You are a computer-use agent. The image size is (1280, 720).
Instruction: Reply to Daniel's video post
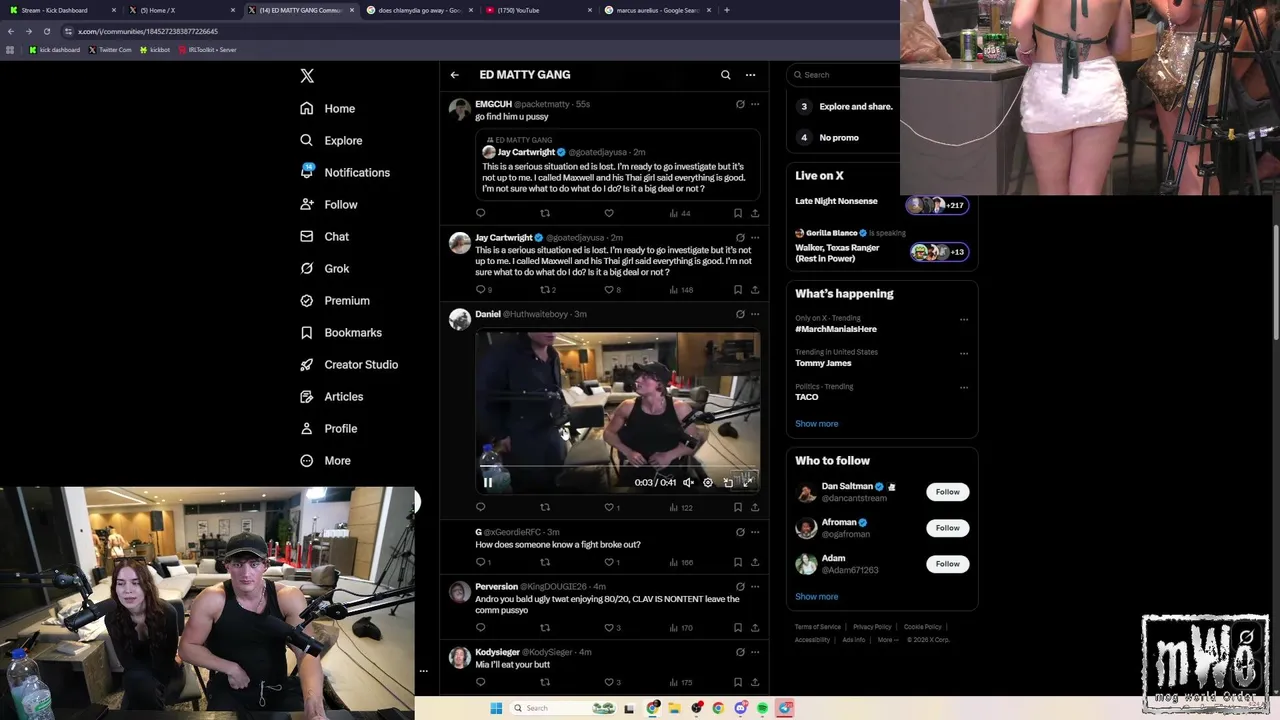tap(480, 507)
